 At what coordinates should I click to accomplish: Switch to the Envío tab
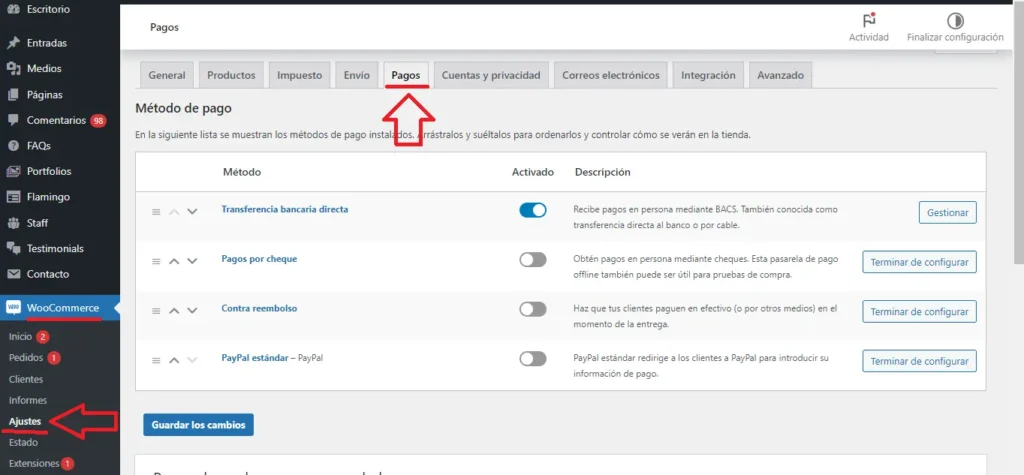click(x=357, y=75)
